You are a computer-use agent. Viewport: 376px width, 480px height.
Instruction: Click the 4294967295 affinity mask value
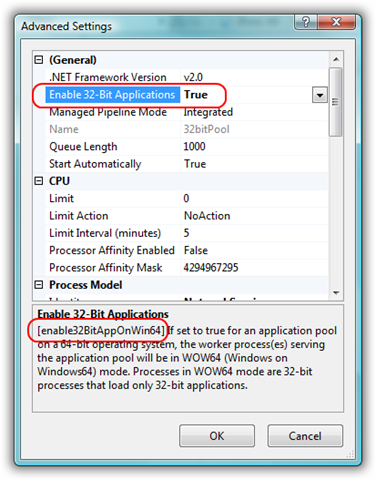coord(211,268)
